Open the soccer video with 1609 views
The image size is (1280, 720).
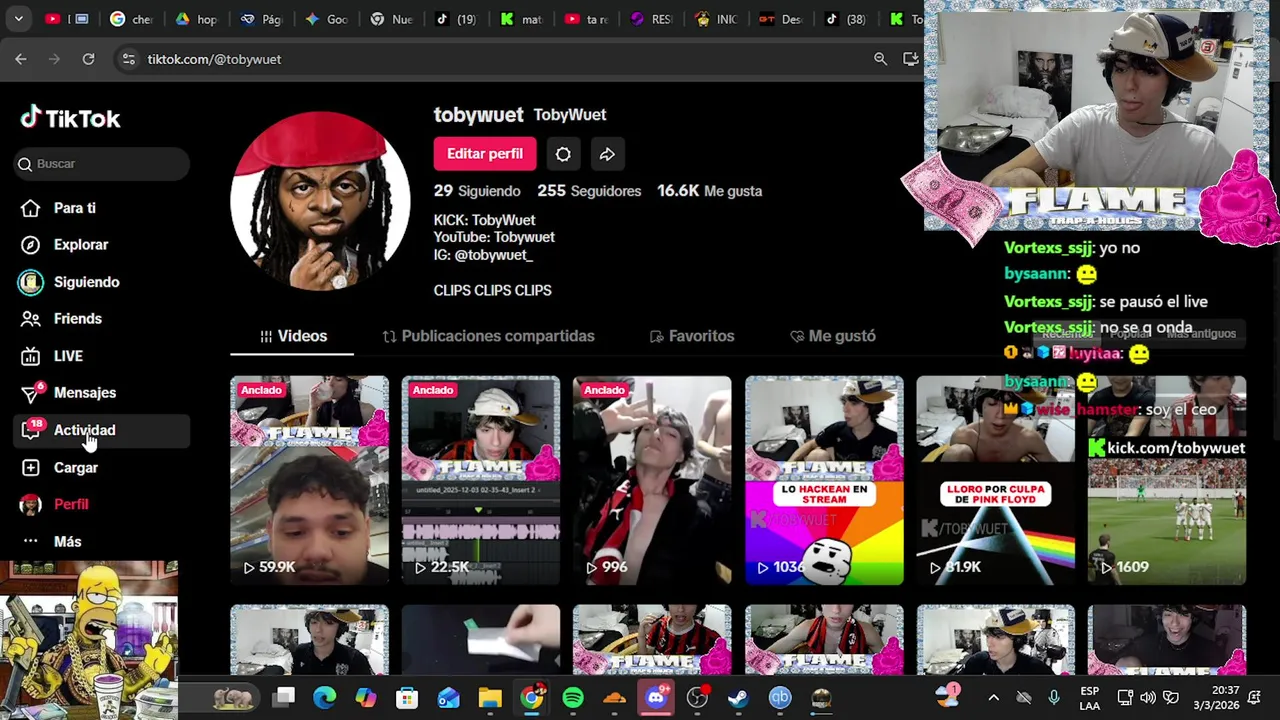pyautogui.click(x=1167, y=480)
